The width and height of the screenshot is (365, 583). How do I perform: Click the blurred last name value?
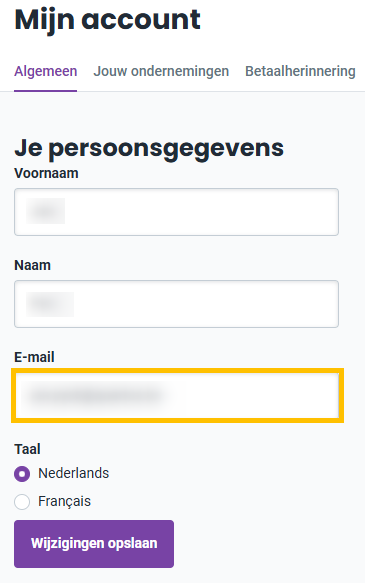click(x=50, y=304)
